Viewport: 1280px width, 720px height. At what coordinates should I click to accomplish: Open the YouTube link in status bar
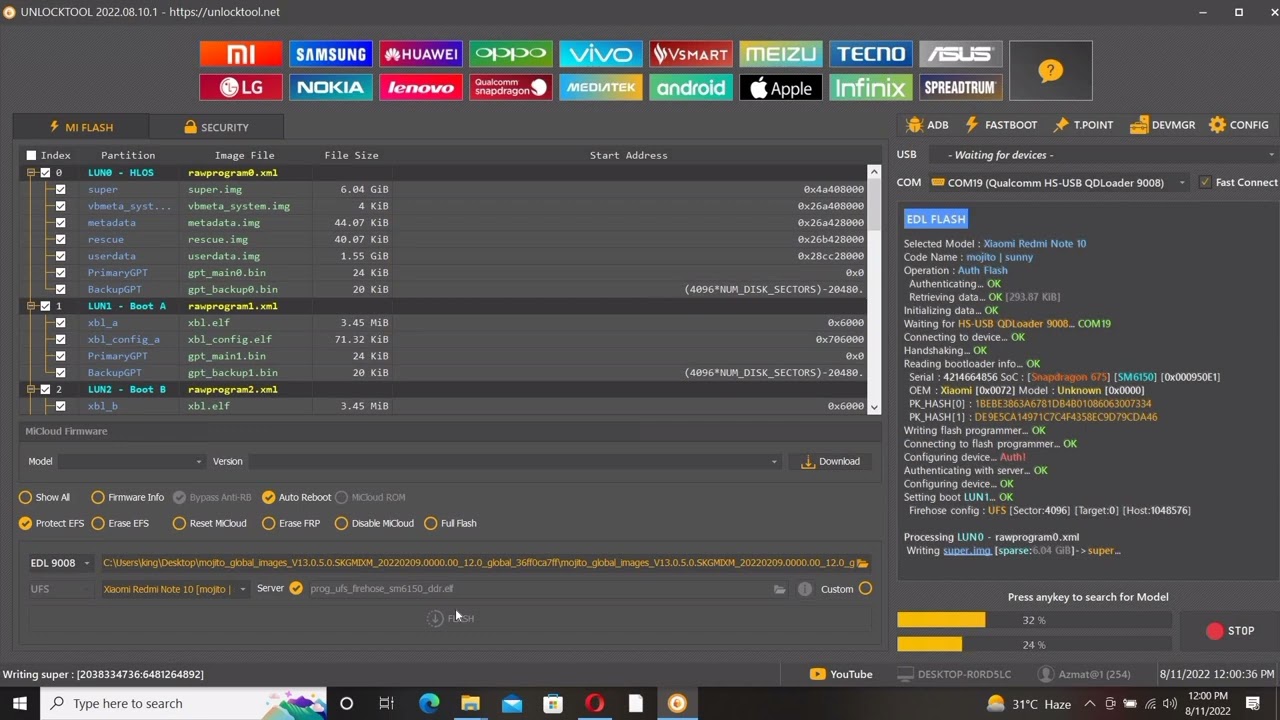[x=841, y=674]
